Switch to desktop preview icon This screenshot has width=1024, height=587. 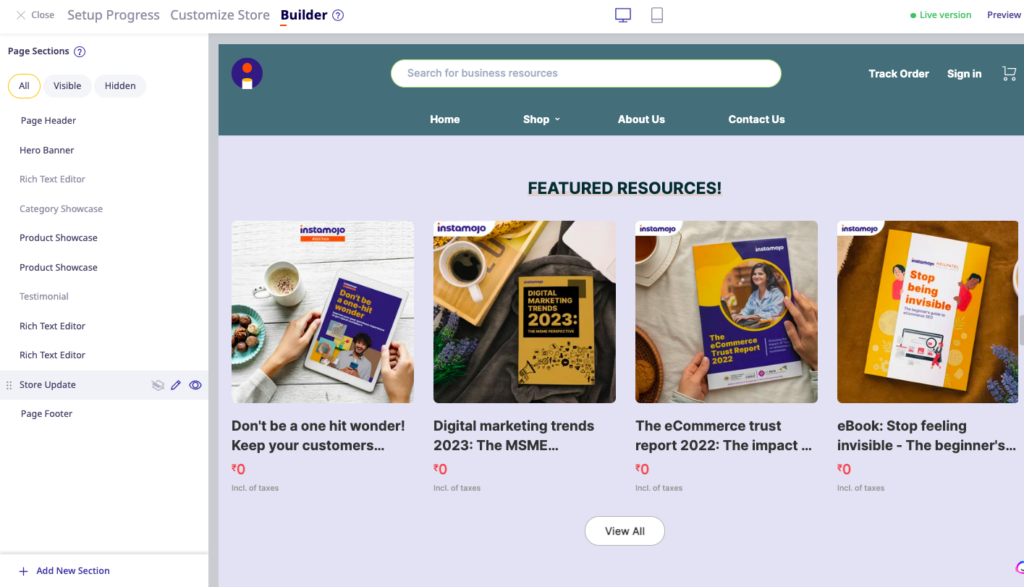click(x=623, y=15)
